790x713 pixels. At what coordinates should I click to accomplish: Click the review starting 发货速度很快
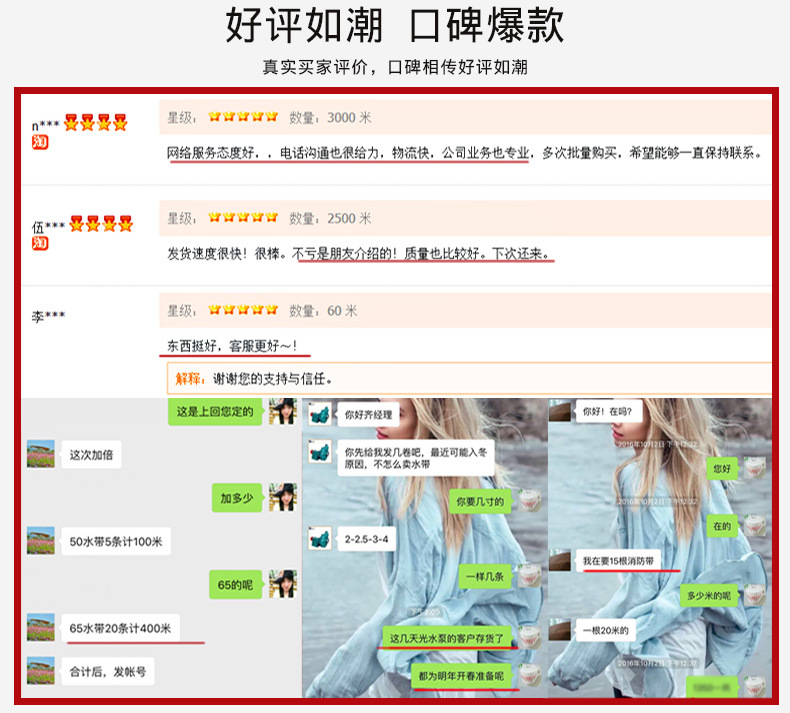coord(359,253)
